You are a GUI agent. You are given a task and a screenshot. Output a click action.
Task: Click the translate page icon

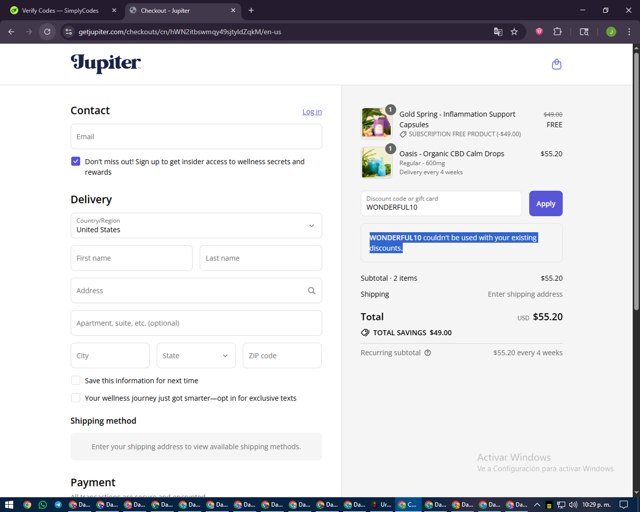pyautogui.click(x=498, y=32)
